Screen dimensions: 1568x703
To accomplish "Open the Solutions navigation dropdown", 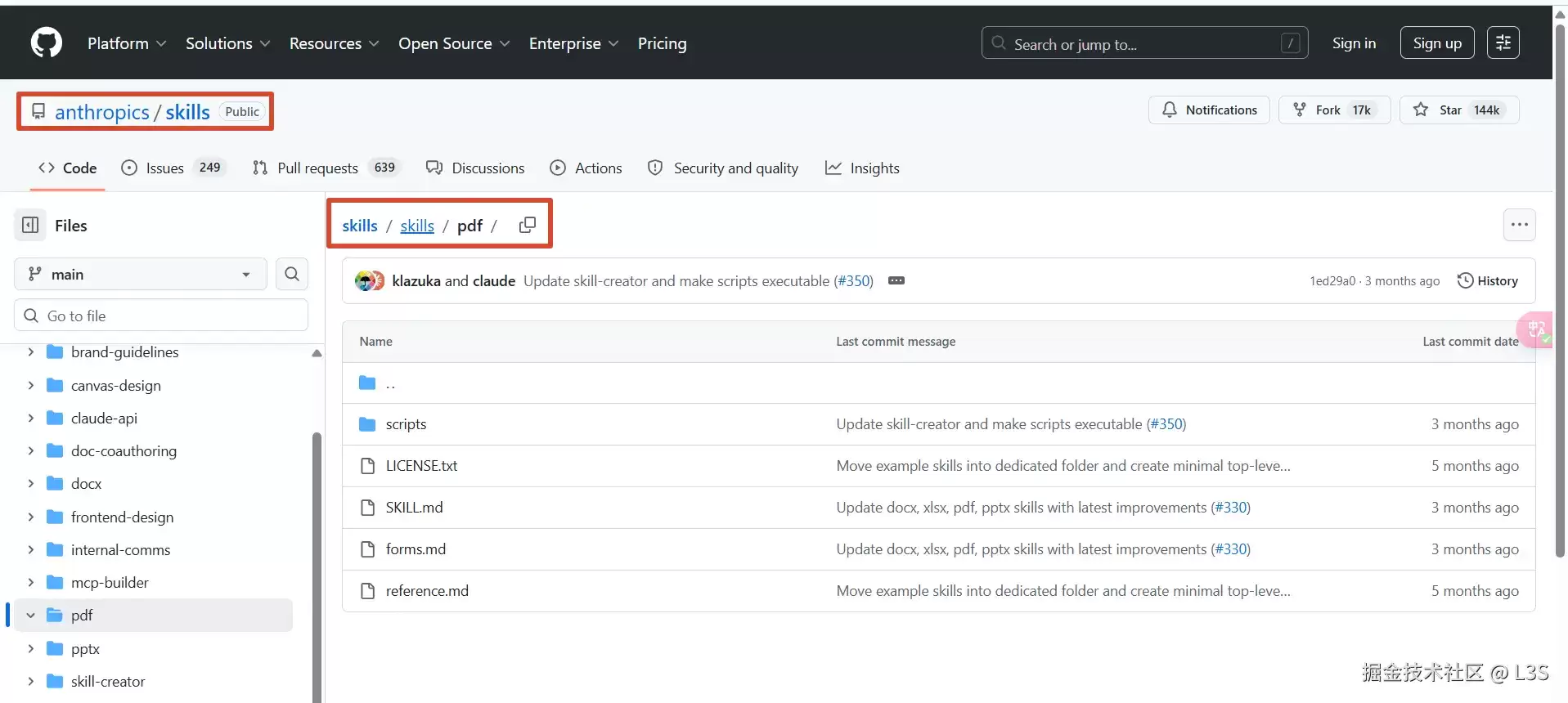I will point(227,43).
